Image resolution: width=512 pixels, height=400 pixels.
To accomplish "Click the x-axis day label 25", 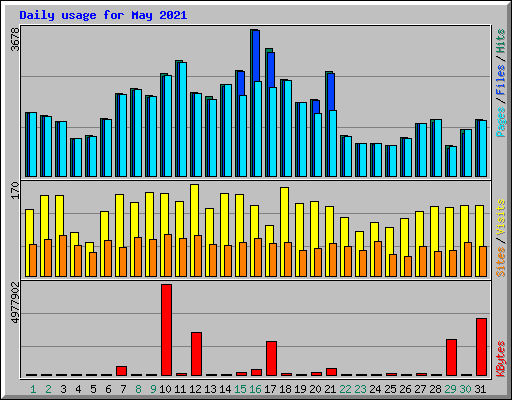I will (x=390, y=389).
